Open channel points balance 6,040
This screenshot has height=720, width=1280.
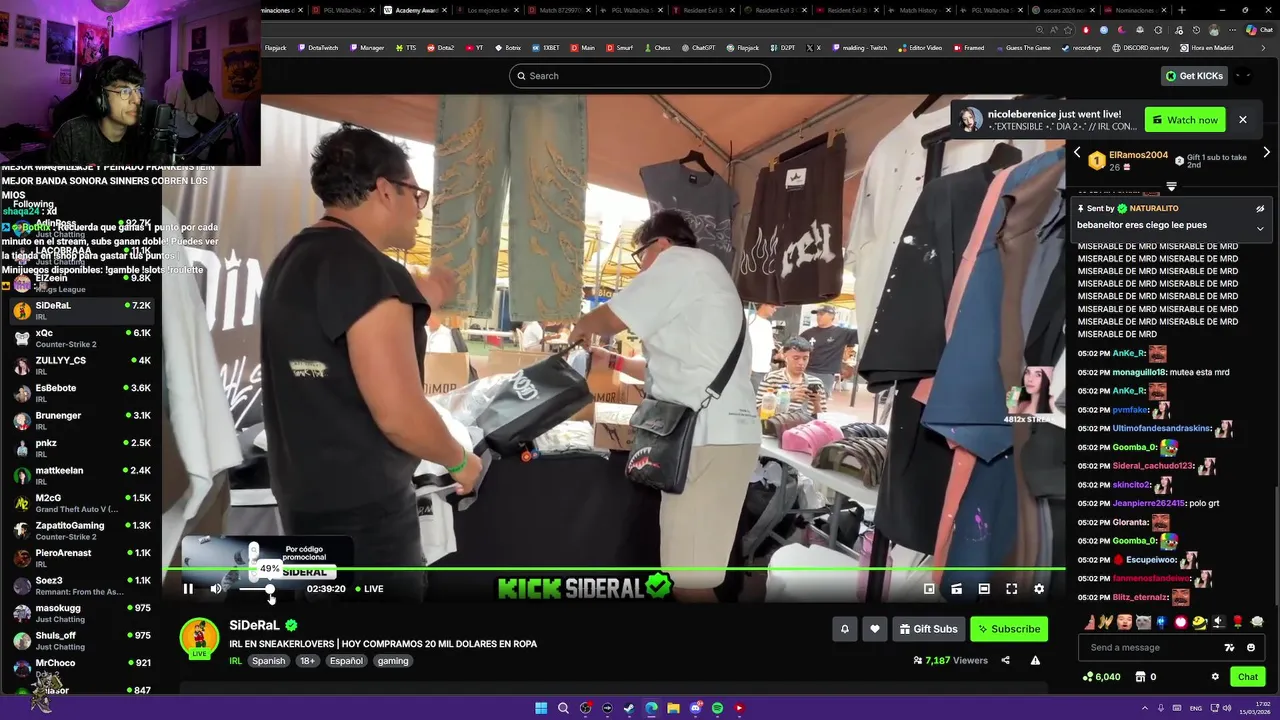[1101, 677]
